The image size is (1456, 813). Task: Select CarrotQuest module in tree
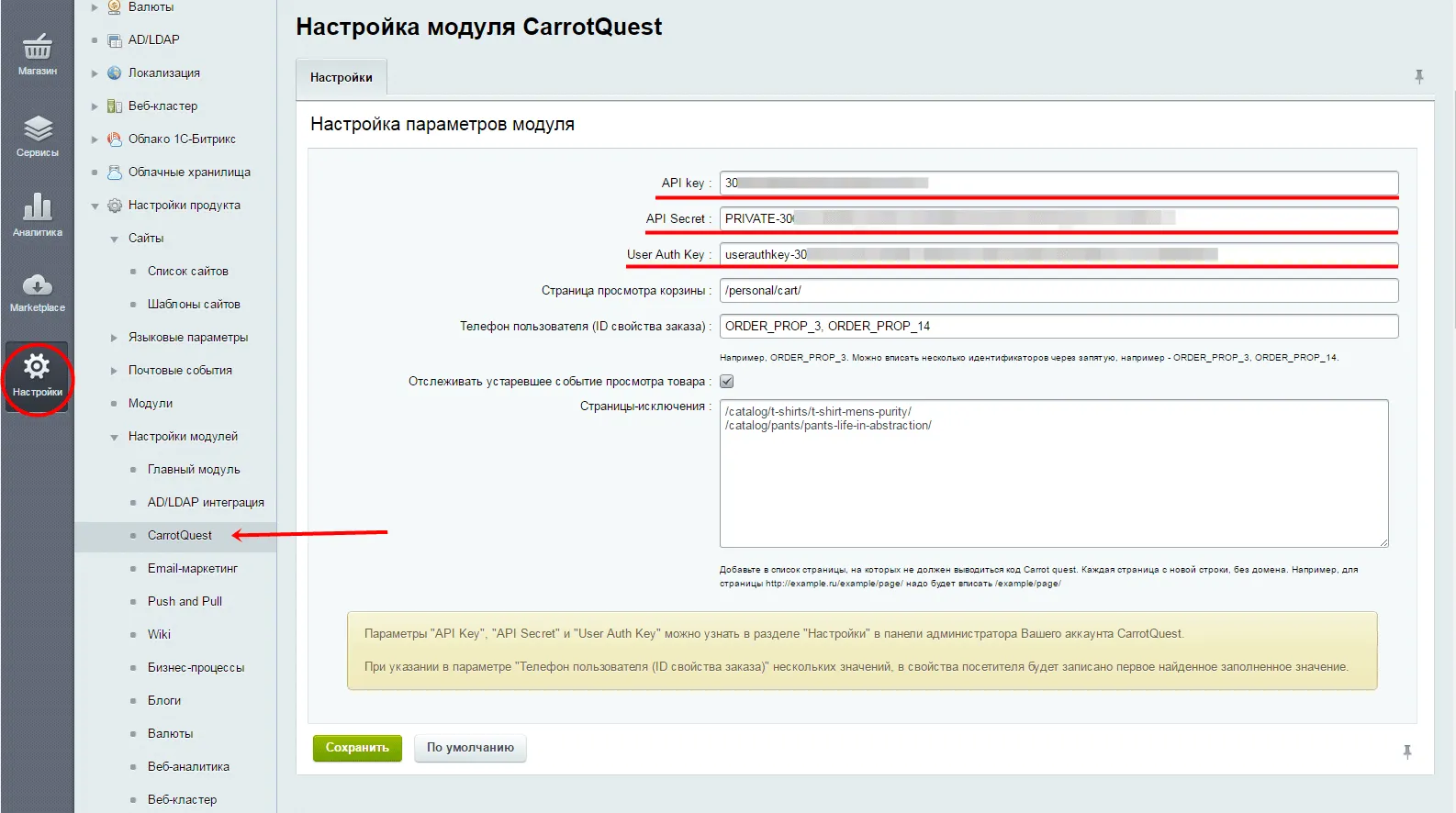point(180,535)
